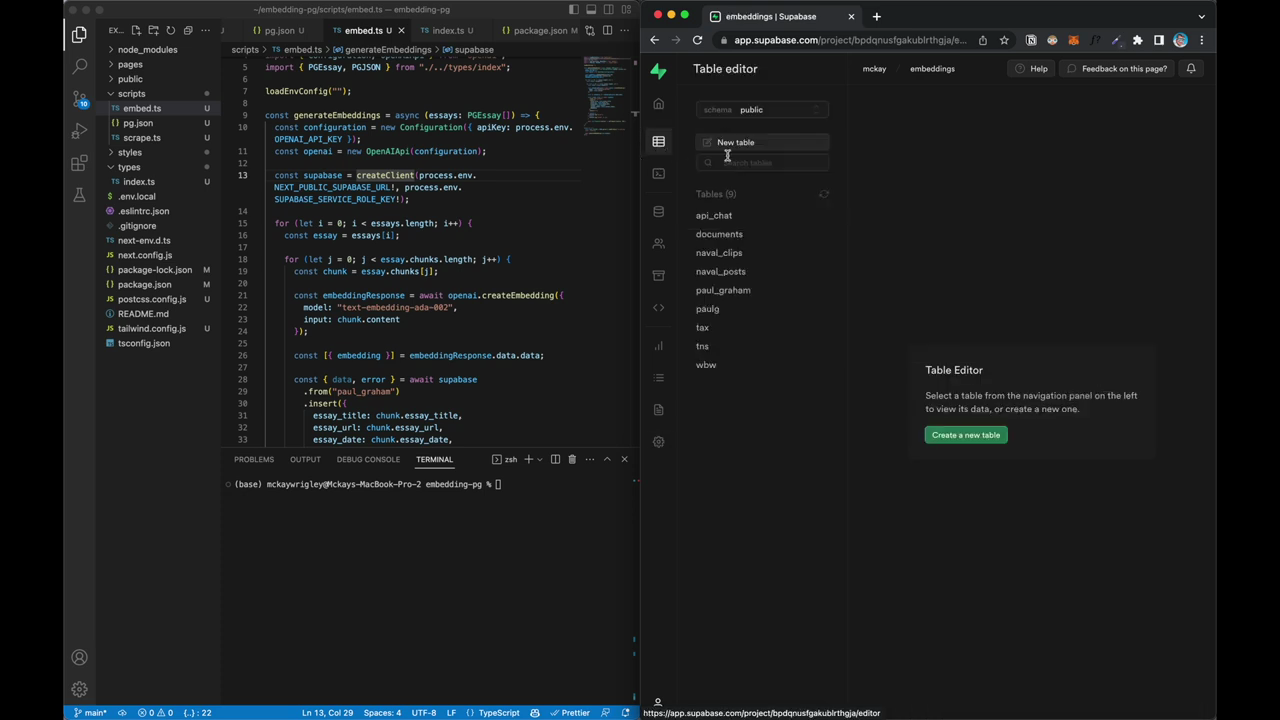
Task: Split the terminal panel
Action: coord(555,459)
